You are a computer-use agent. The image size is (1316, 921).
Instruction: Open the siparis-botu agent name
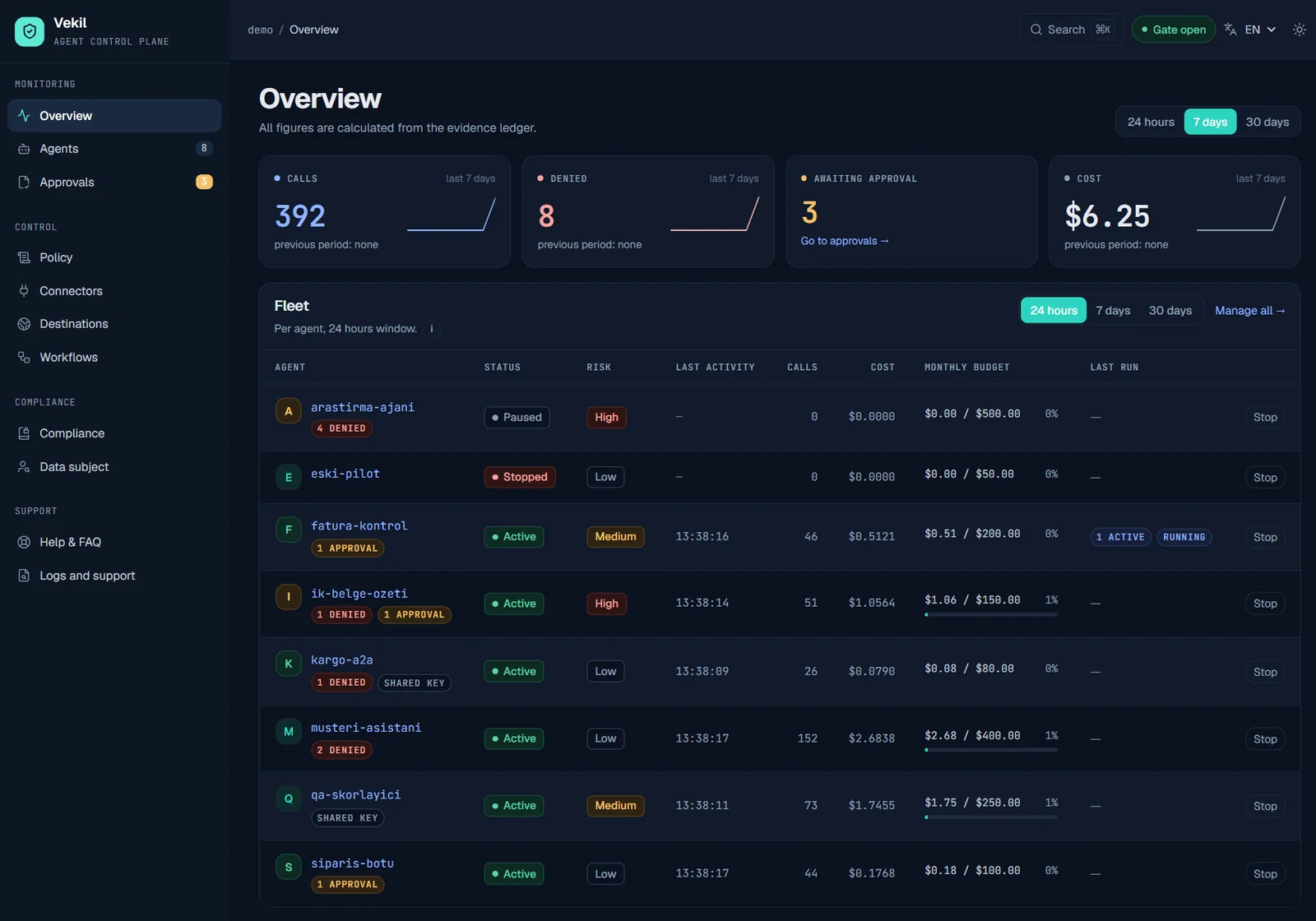[x=352, y=863]
